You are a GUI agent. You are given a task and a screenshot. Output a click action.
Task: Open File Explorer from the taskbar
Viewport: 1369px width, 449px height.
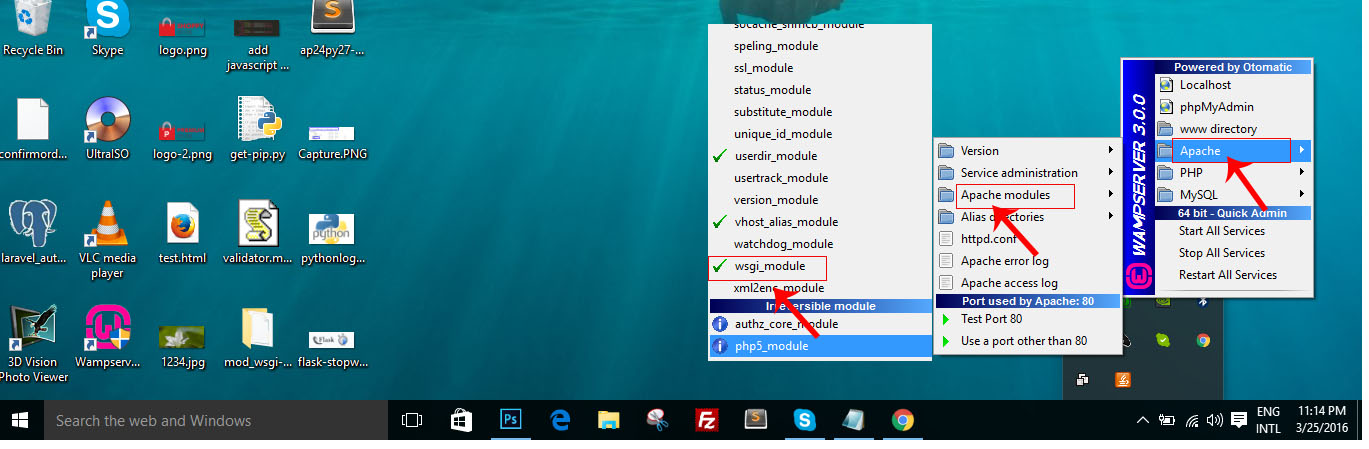(x=608, y=420)
